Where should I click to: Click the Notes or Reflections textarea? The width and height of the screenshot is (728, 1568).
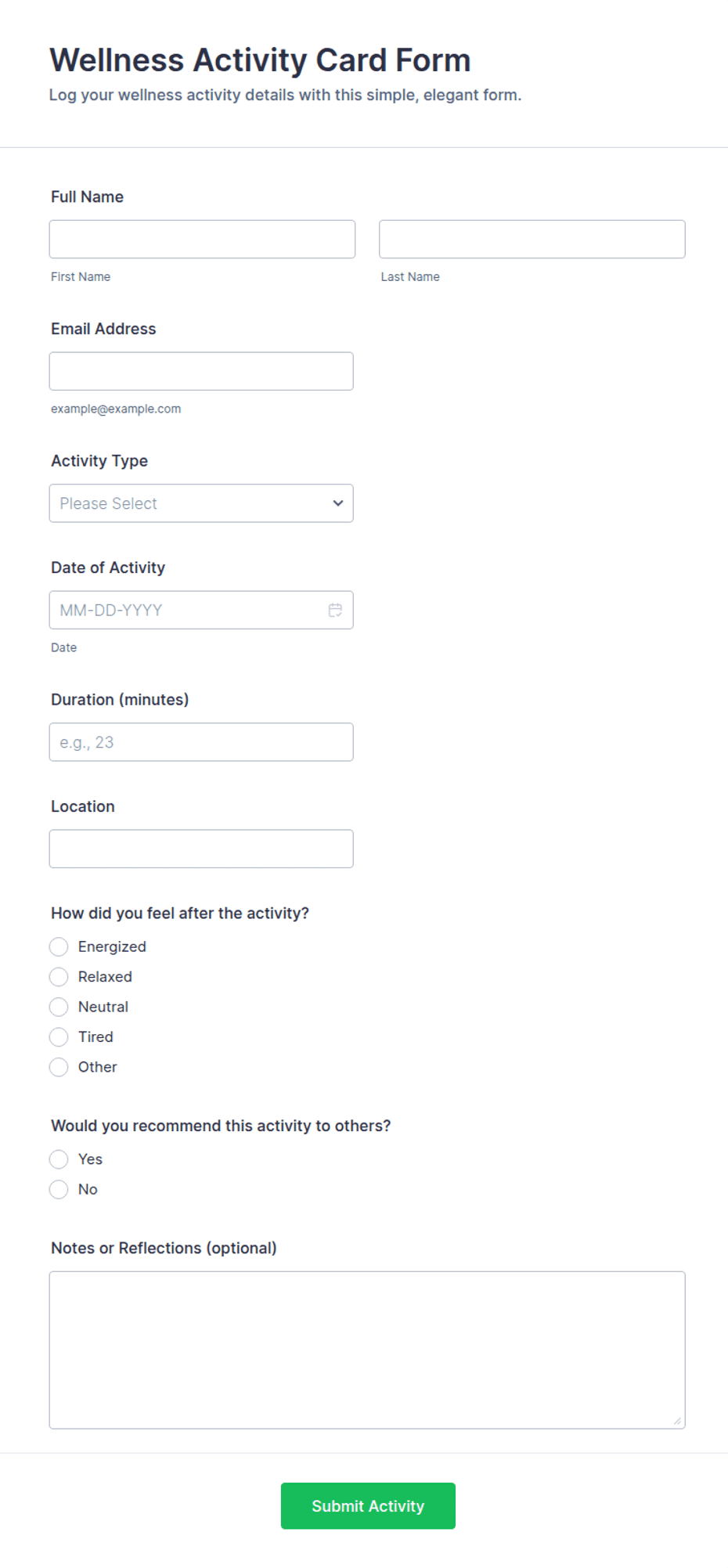pyautogui.click(x=367, y=1350)
